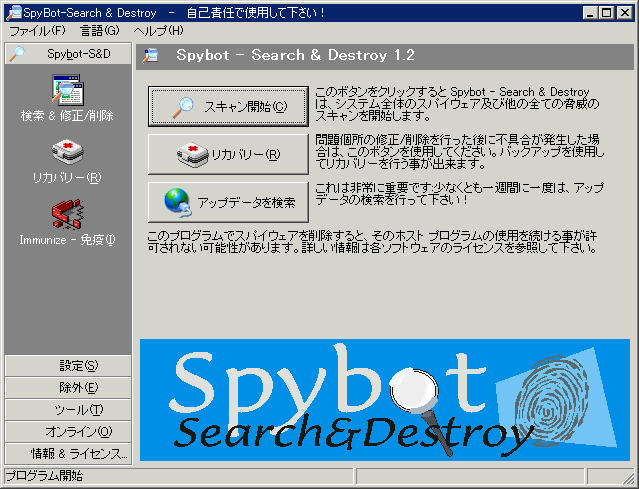This screenshot has height=489, width=639.
Task: Click the Immunize - 免疫 label in sidebar
Action: (68, 240)
